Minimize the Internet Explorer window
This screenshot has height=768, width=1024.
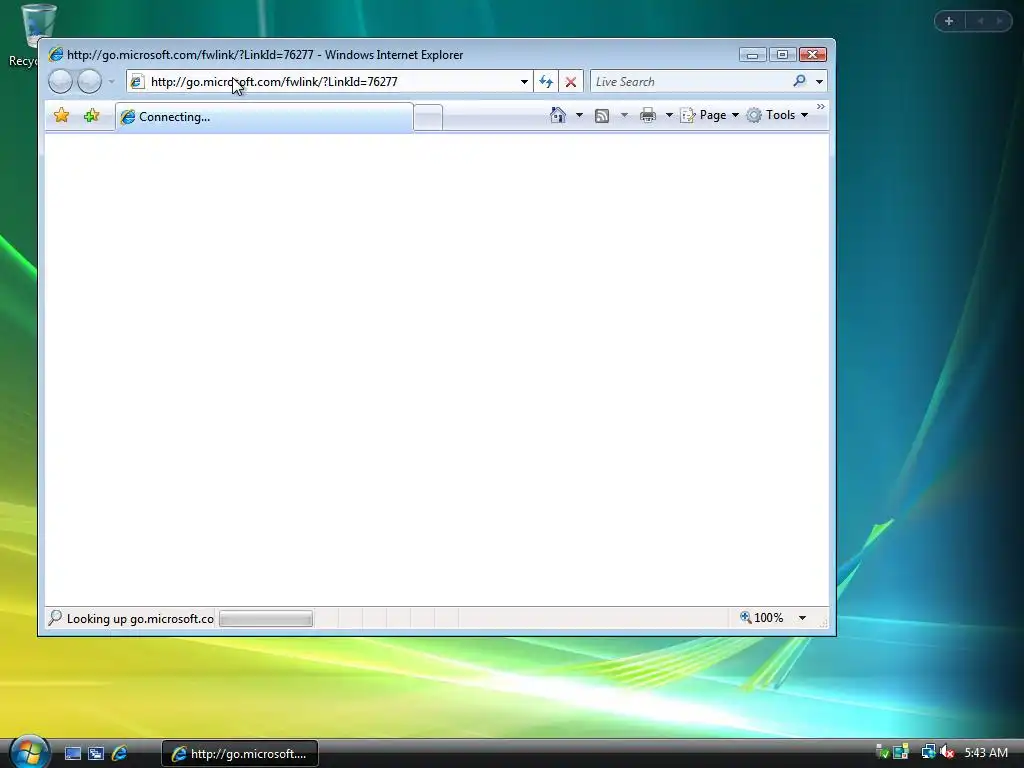[x=752, y=55]
